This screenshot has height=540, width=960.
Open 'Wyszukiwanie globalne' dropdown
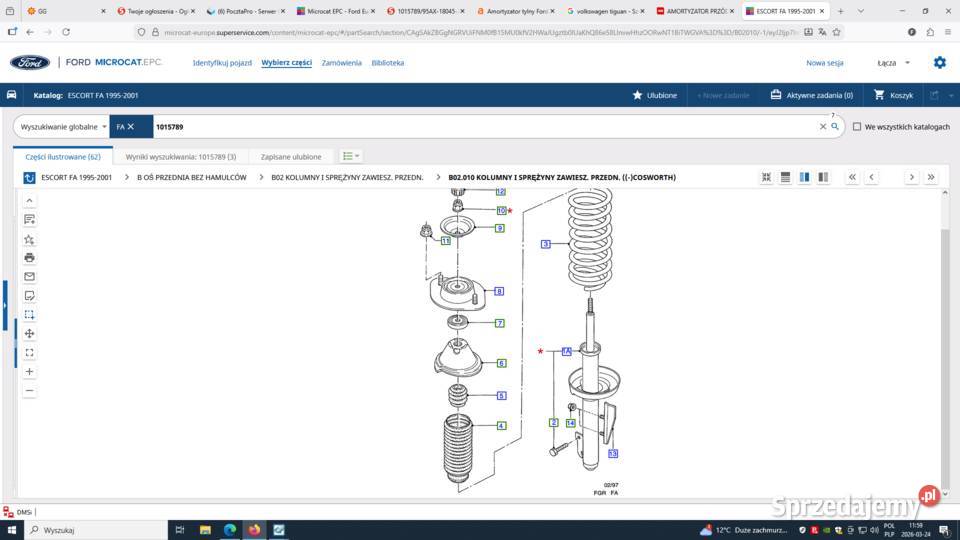pyautogui.click(x=64, y=127)
